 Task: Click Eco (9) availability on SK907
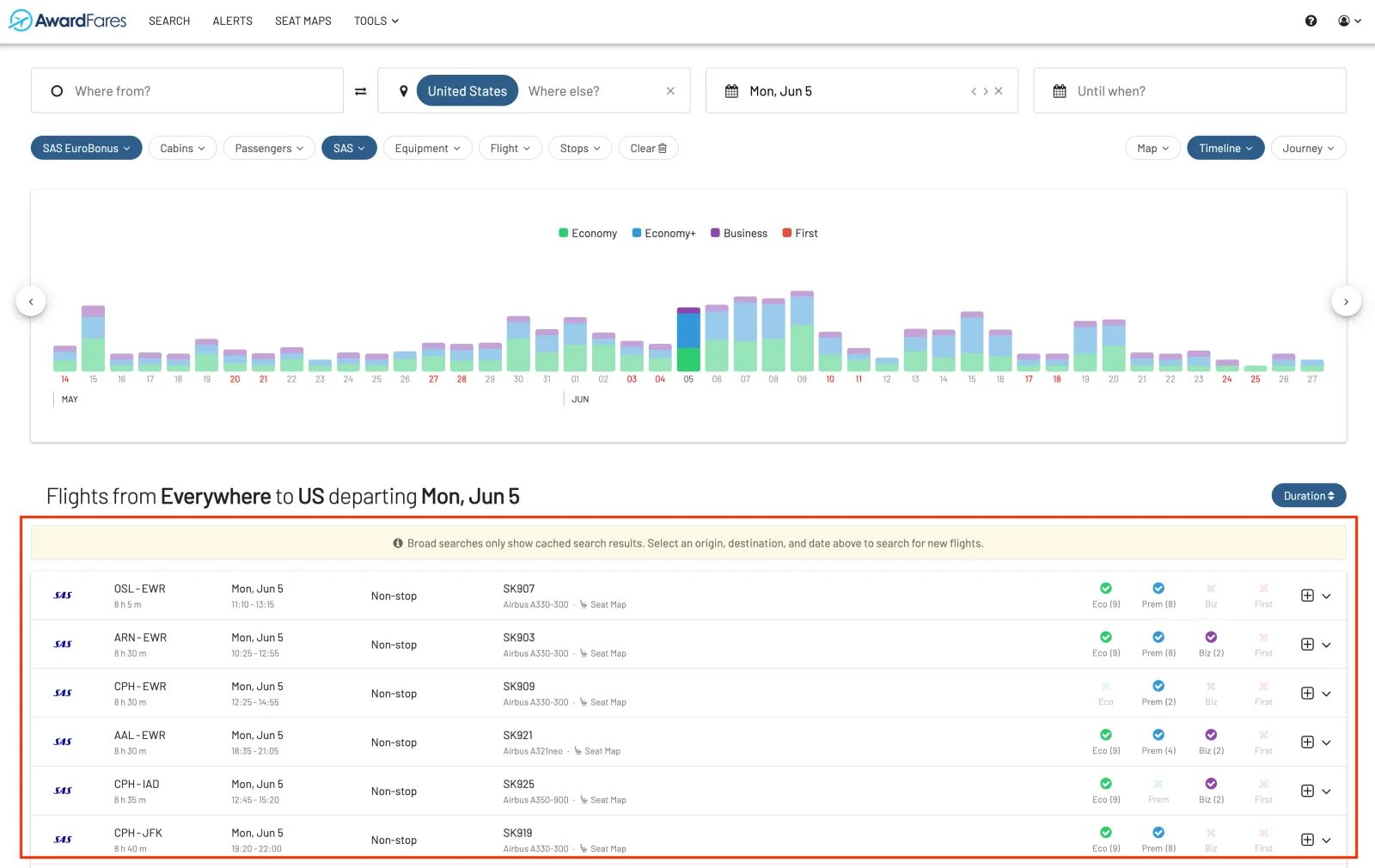pos(1106,596)
